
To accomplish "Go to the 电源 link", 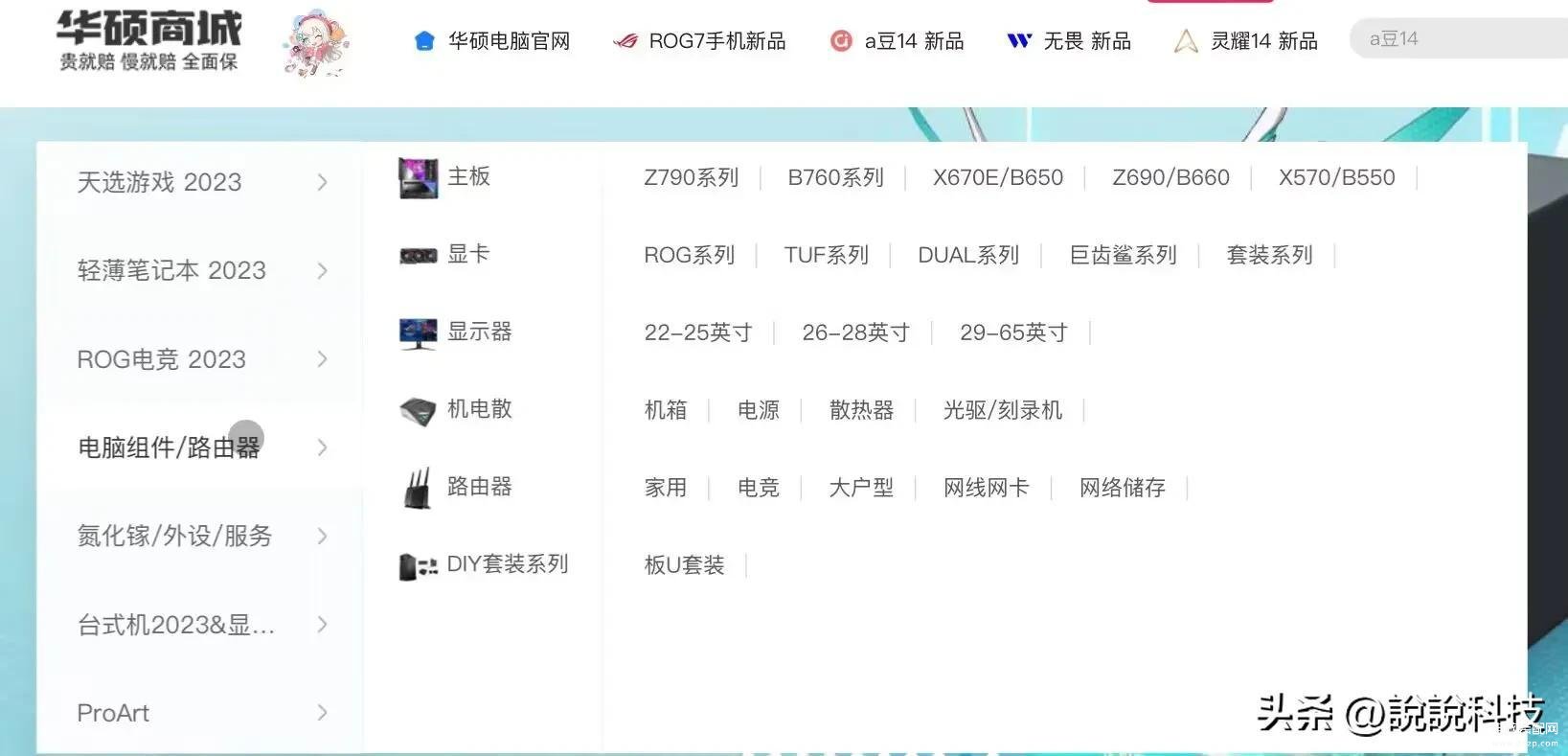I will point(759,411).
